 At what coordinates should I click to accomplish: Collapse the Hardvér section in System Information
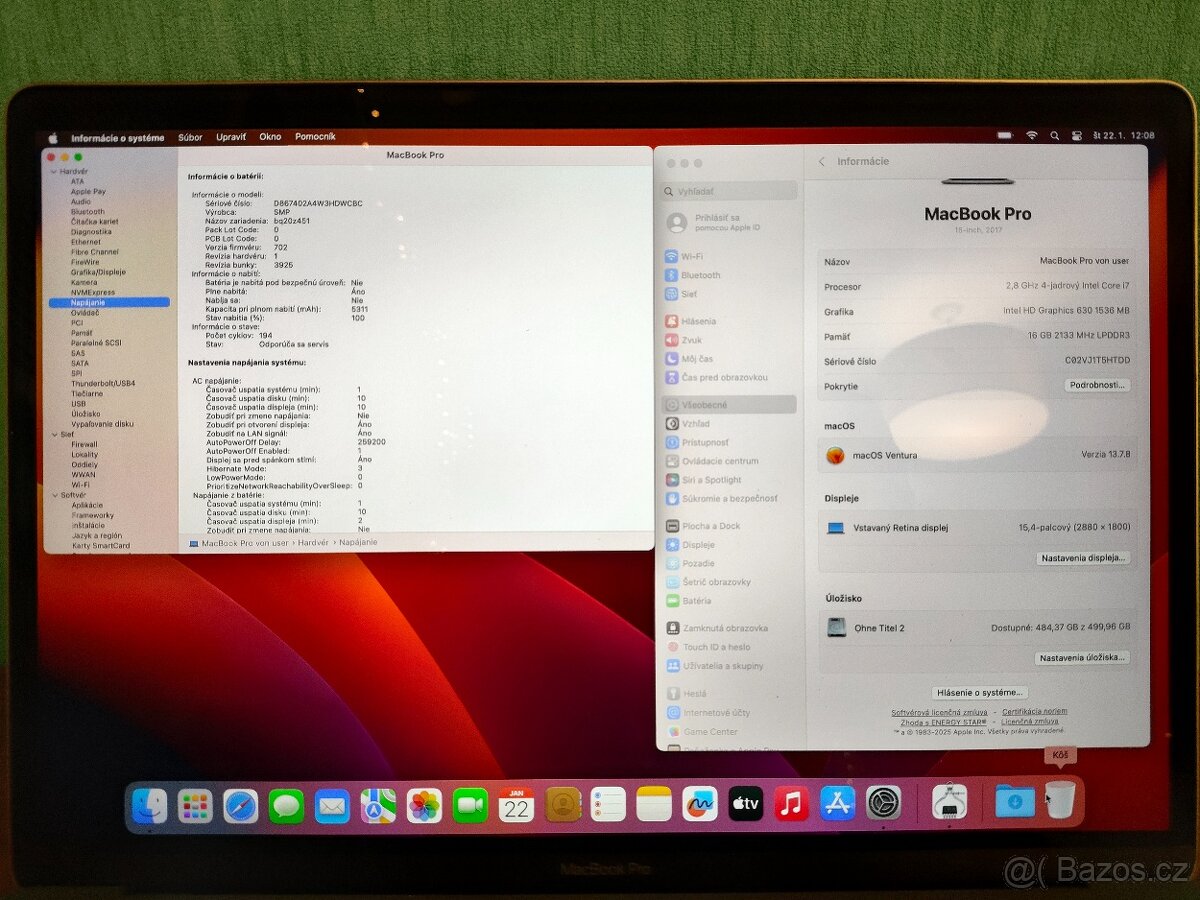point(55,171)
